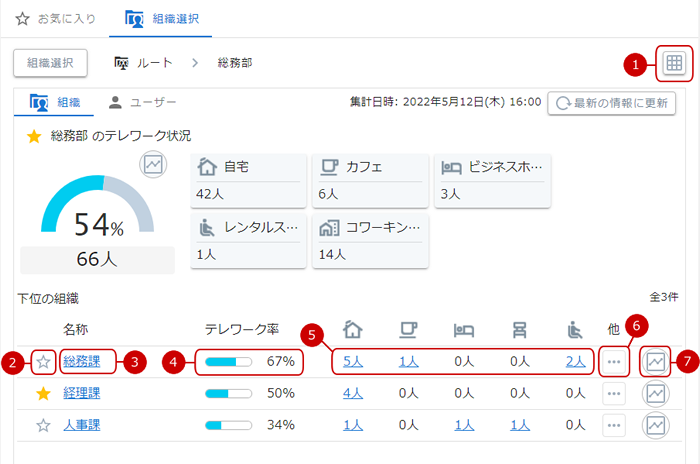Select the コワーキン… card

[x=371, y=241]
